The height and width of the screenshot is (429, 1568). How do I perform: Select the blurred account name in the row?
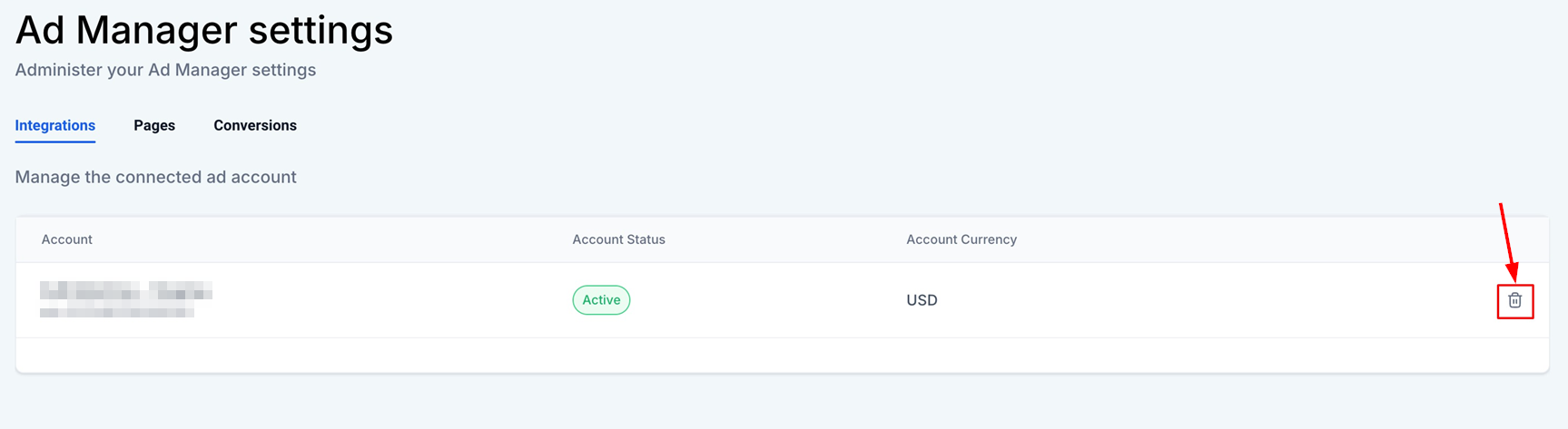pyautogui.click(x=125, y=291)
